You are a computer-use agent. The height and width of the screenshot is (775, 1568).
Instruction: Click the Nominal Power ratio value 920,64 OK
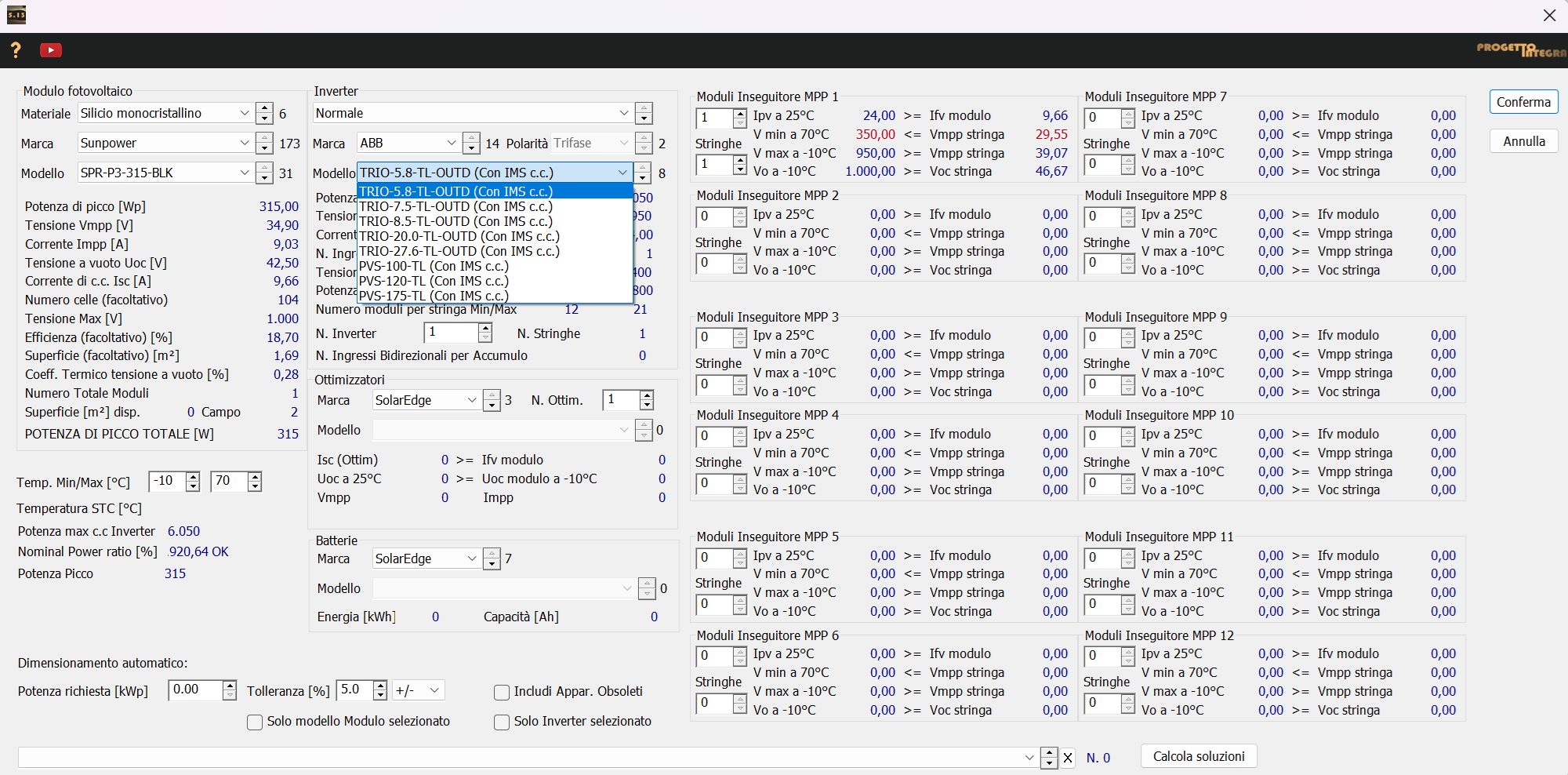[x=198, y=552]
